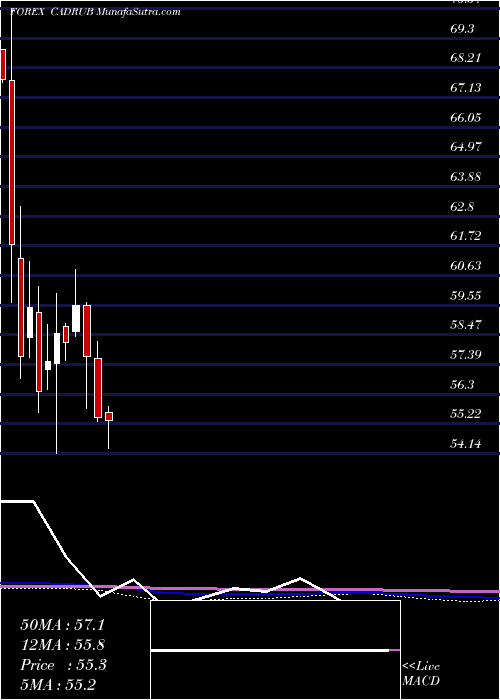Click the 68.21 price axis label
This screenshot has width=500, height=700.
point(466,58)
